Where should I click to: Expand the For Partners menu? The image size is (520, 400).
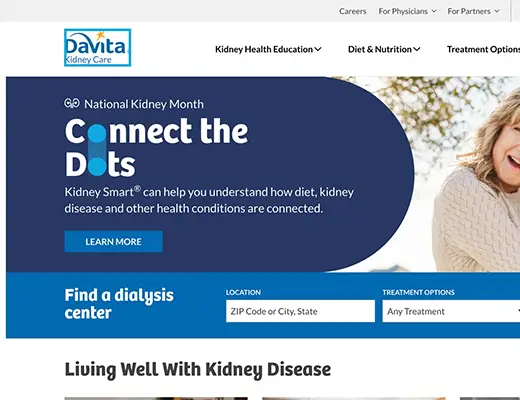pos(473,11)
